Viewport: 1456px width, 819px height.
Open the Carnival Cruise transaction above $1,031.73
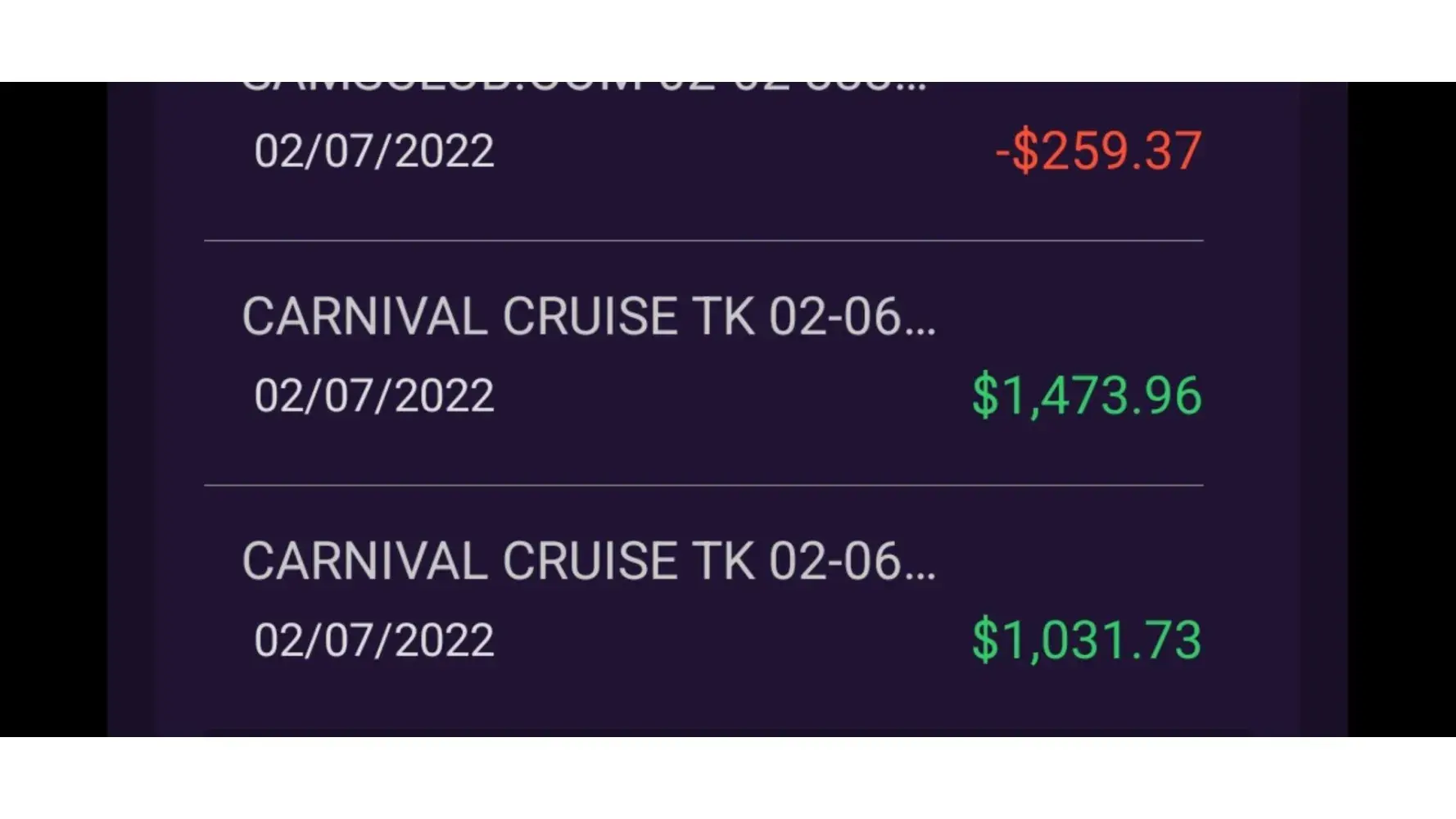588,562
